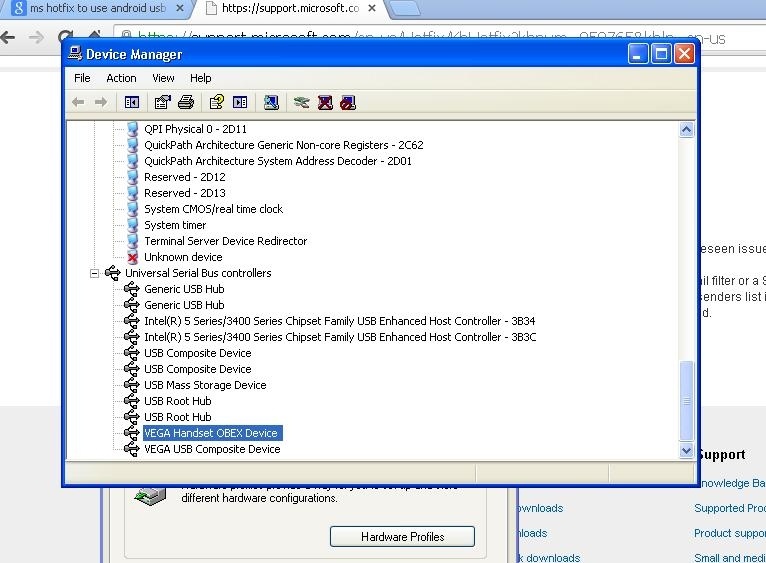Switch to support.microsoft.com browser tab
The height and width of the screenshot is (563, 766).
point(290,8)
